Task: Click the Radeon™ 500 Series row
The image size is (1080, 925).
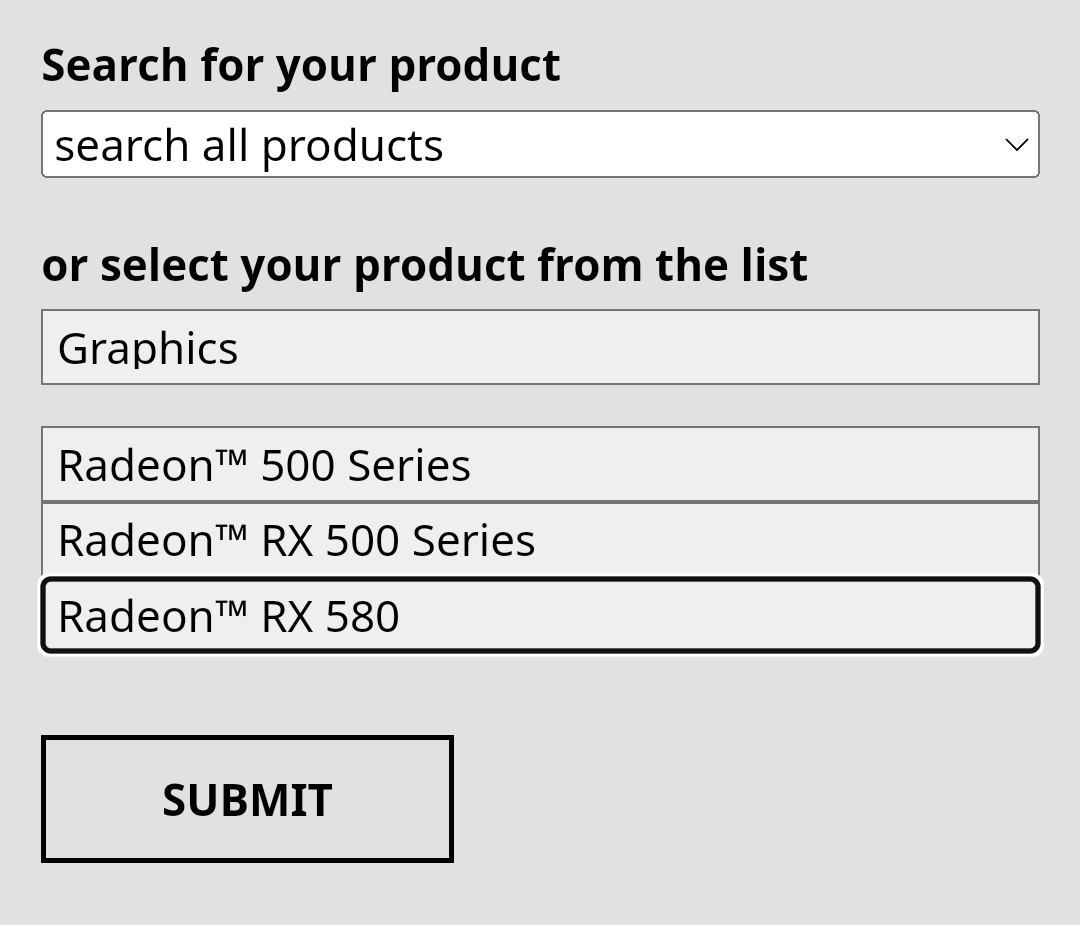Action: (540, 465)
